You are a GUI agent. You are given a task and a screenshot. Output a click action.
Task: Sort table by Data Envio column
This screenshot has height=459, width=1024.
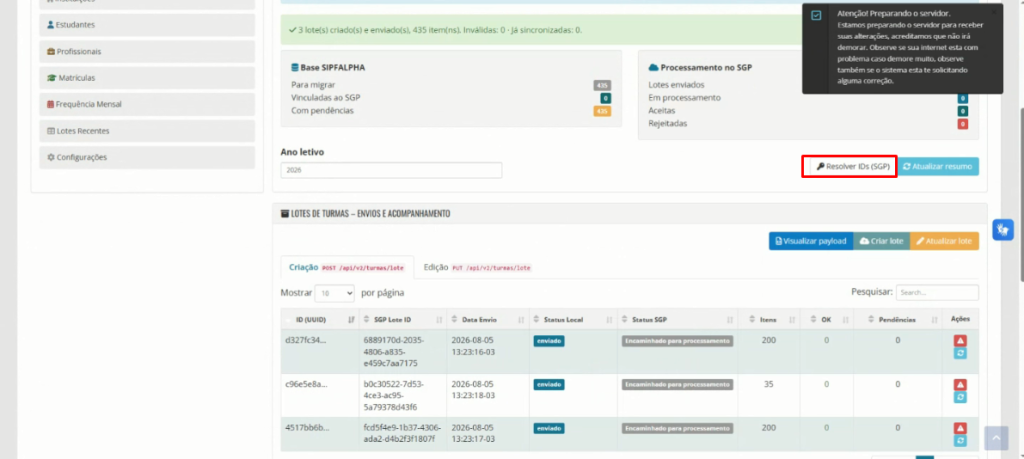point(488,320)
